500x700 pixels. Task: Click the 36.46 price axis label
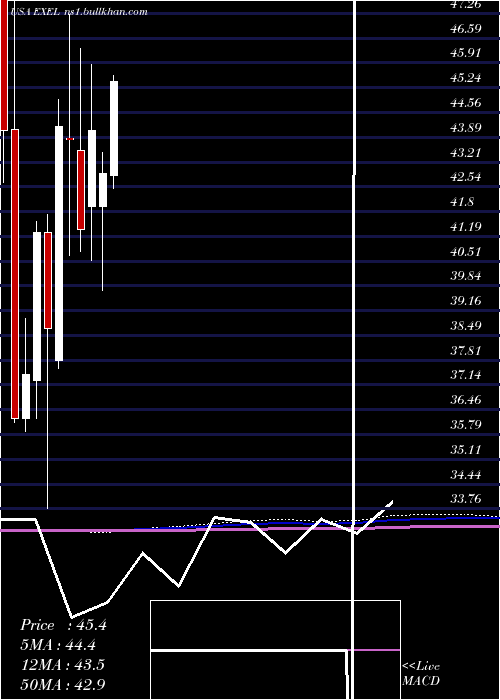[x=466, y=399]
